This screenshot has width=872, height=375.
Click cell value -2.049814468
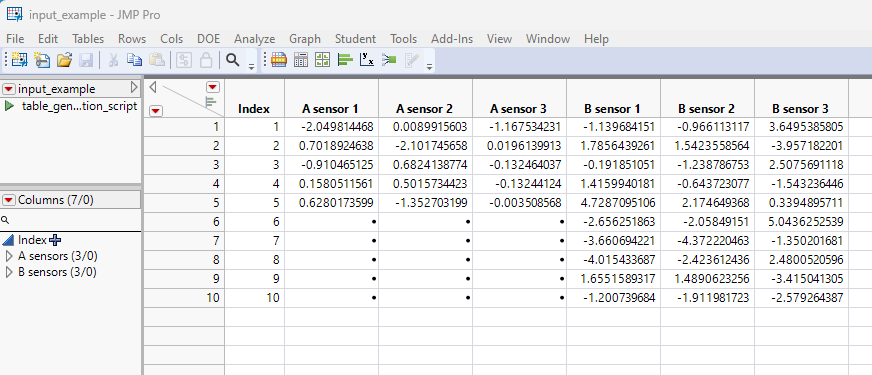331,127
